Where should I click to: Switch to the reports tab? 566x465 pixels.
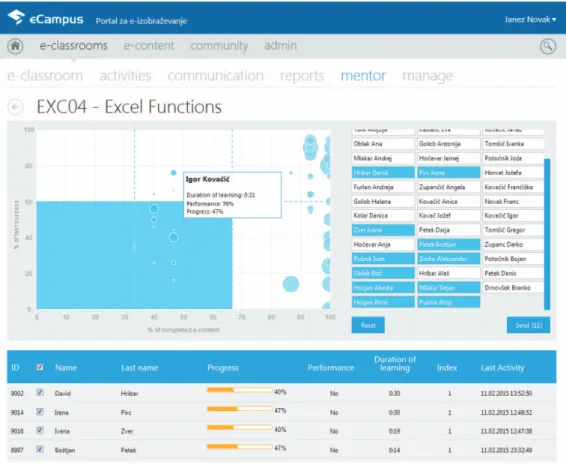(302, 75)
